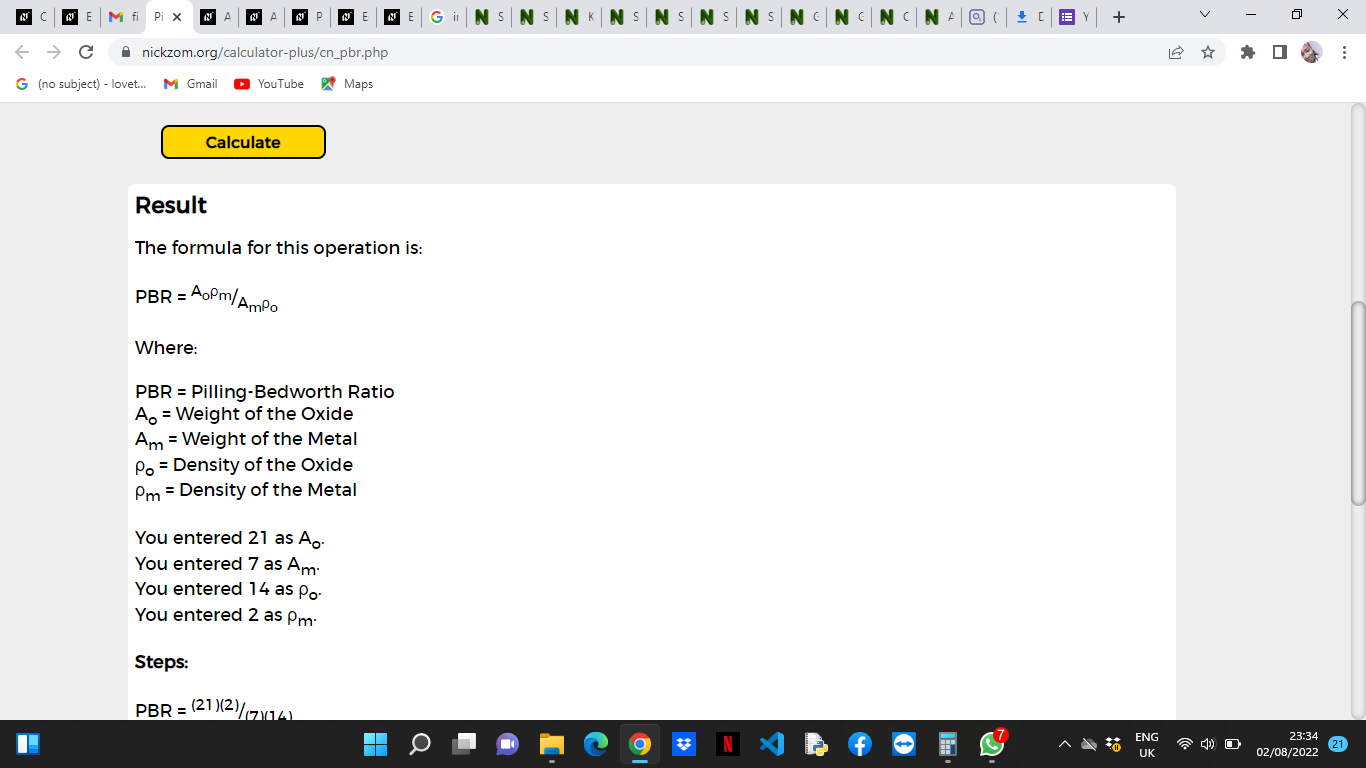
Task: Click the lock icon for site information
Action: point(126,52)
